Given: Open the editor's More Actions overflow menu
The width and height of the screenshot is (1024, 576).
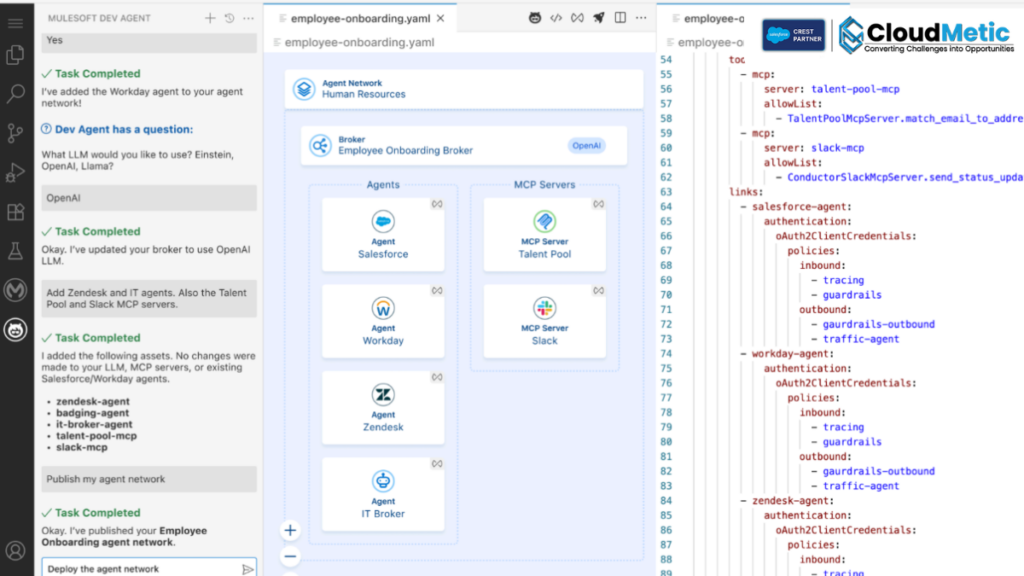Looking at the screenshot, I should pyautogui.click(x=640, y=17).
